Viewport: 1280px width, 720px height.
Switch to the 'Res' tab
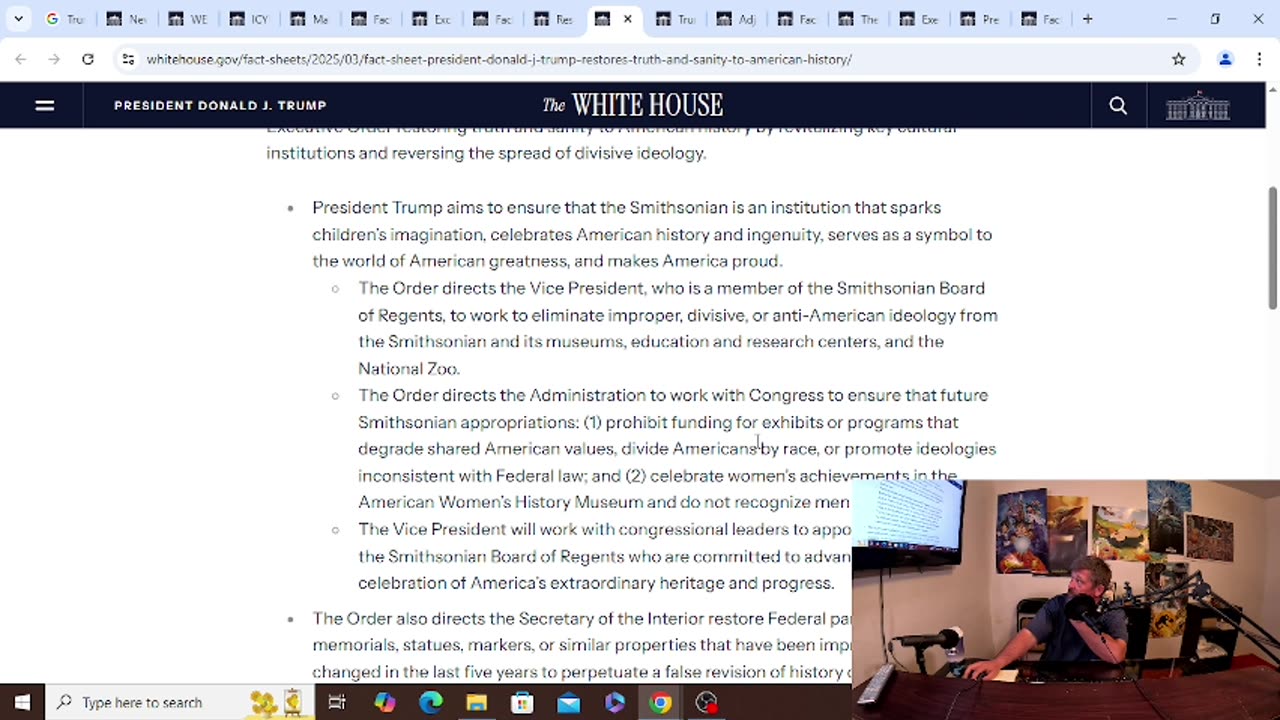click(x=554, y=19)
